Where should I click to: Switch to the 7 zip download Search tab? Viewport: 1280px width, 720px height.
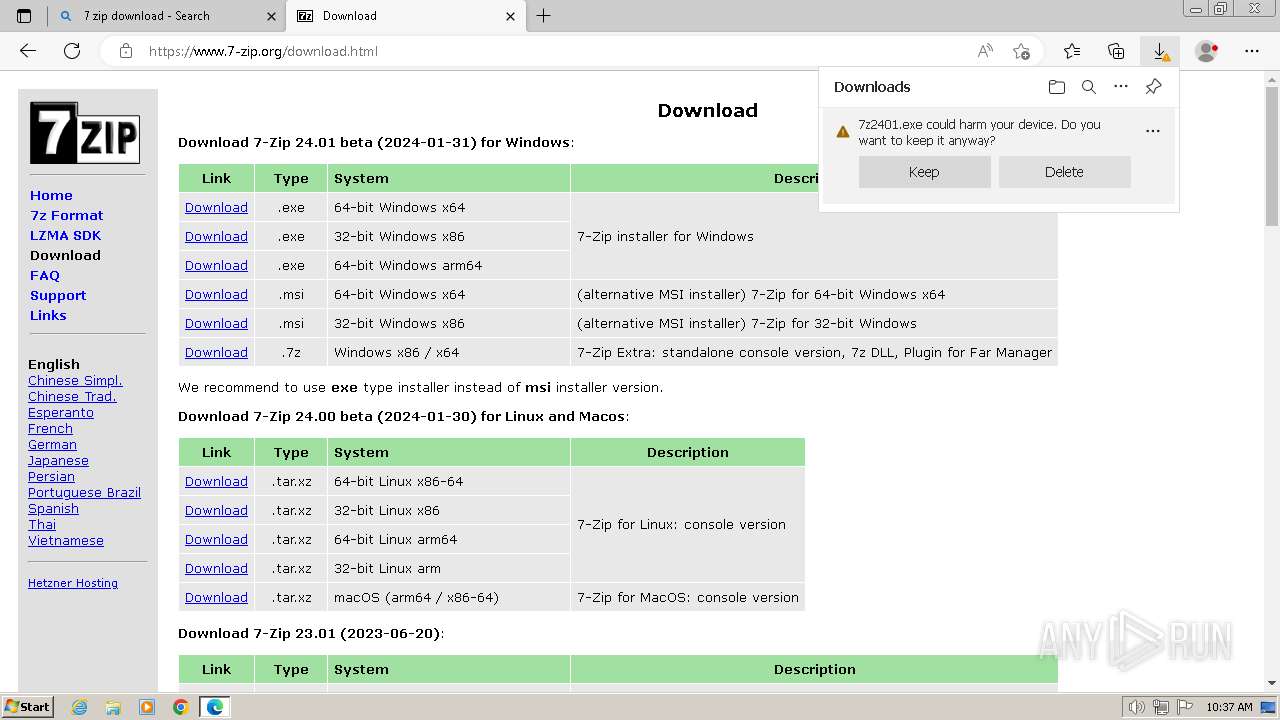168,16
